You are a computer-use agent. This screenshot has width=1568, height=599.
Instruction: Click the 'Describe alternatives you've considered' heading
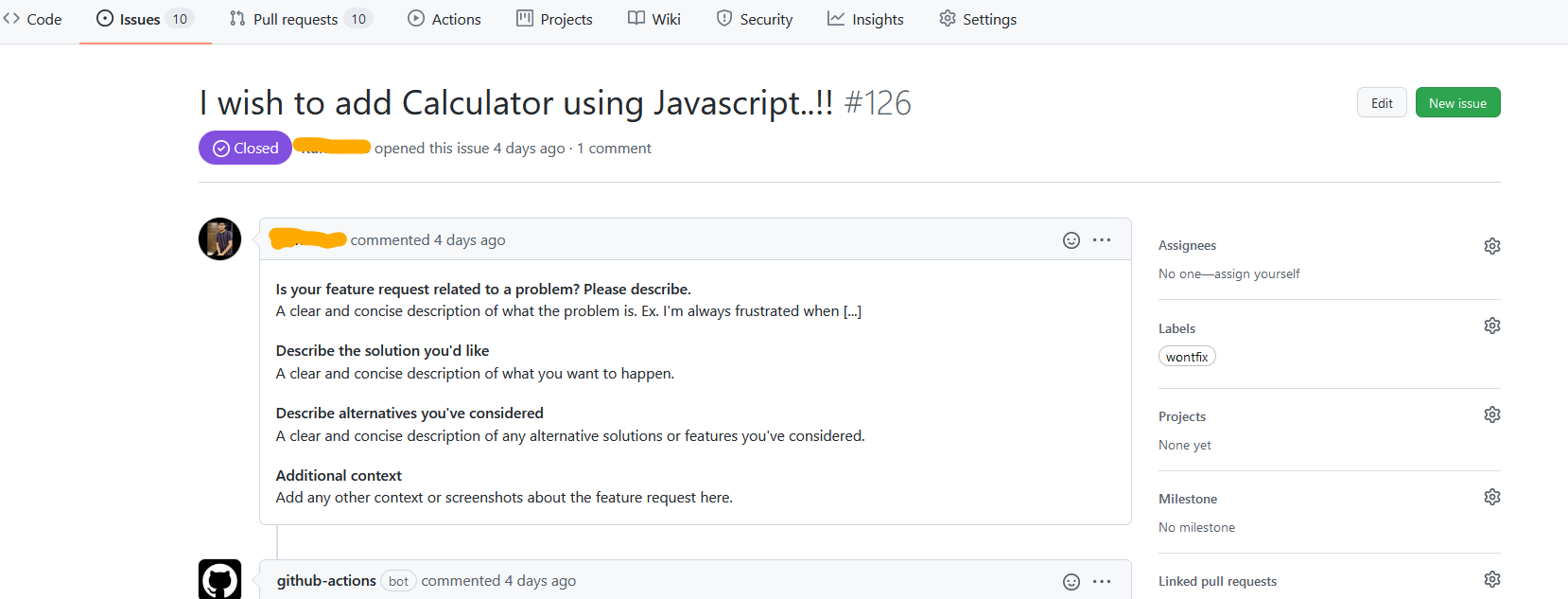[x=409, y=414]
